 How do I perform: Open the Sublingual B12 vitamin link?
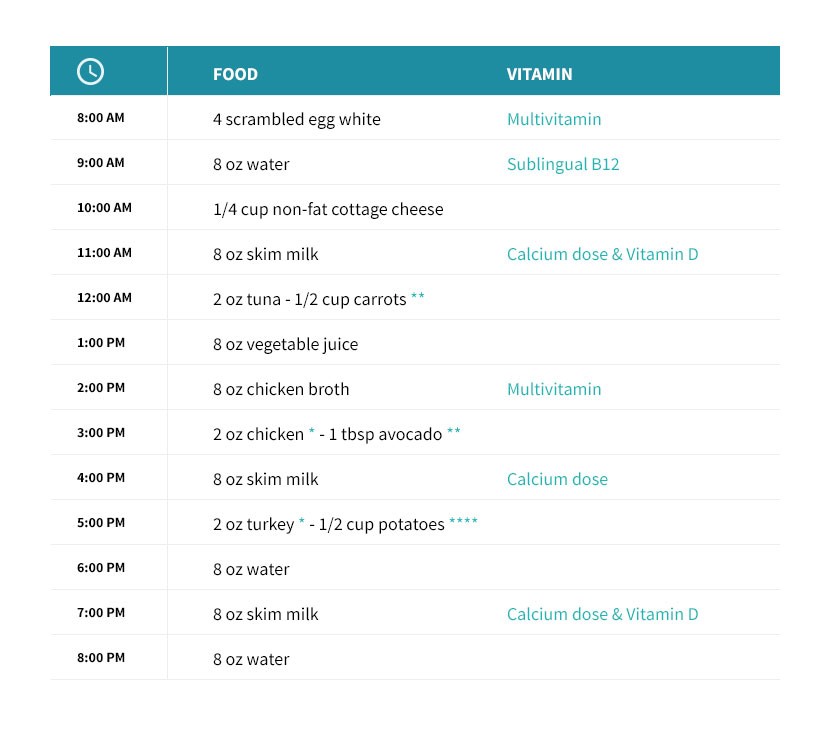tap(563, 164)
